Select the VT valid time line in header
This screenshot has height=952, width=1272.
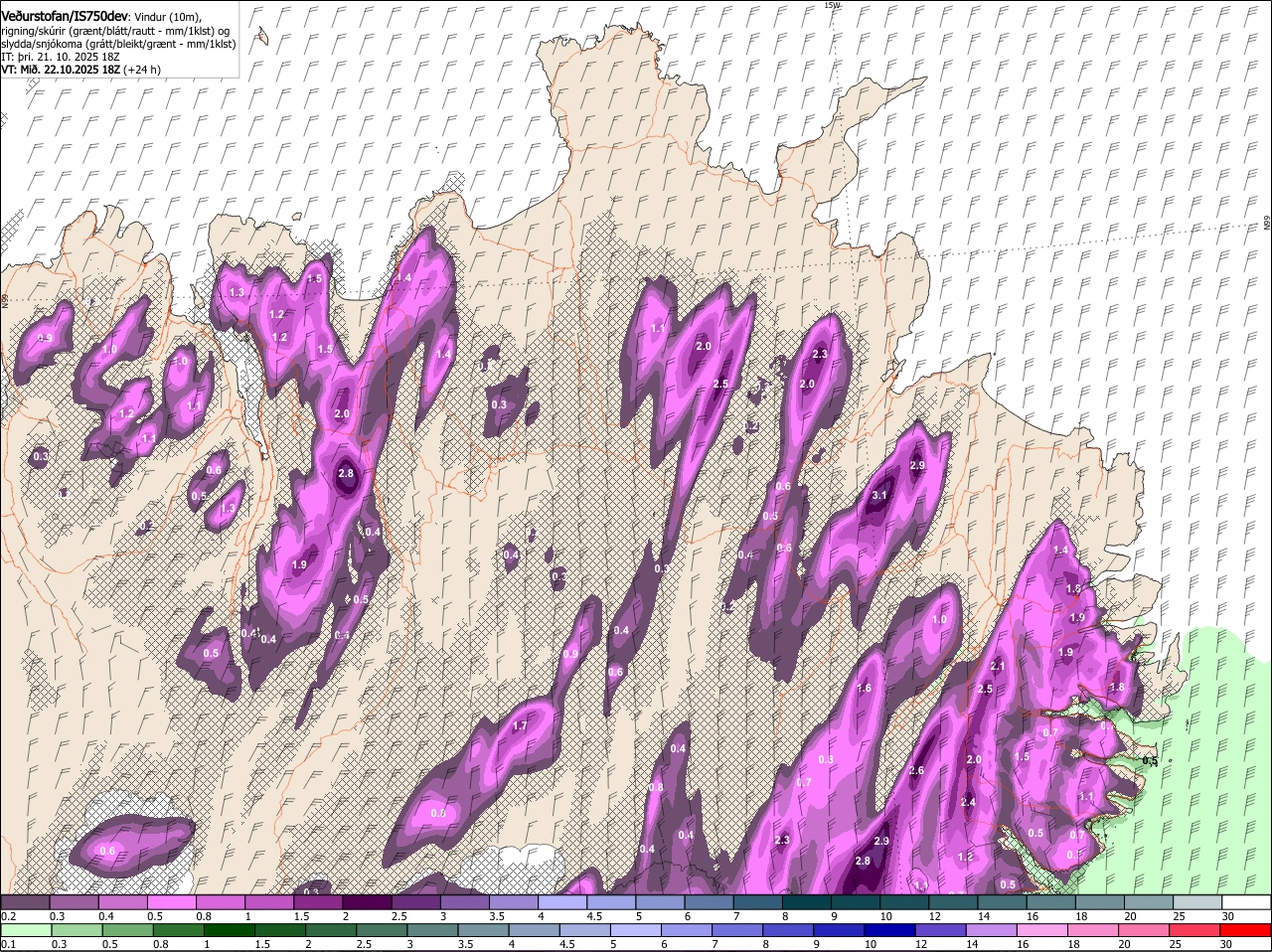80,71
